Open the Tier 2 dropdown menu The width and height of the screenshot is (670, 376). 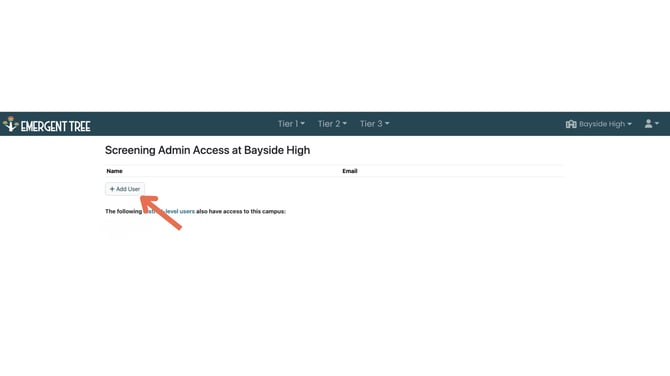[332, 124]
